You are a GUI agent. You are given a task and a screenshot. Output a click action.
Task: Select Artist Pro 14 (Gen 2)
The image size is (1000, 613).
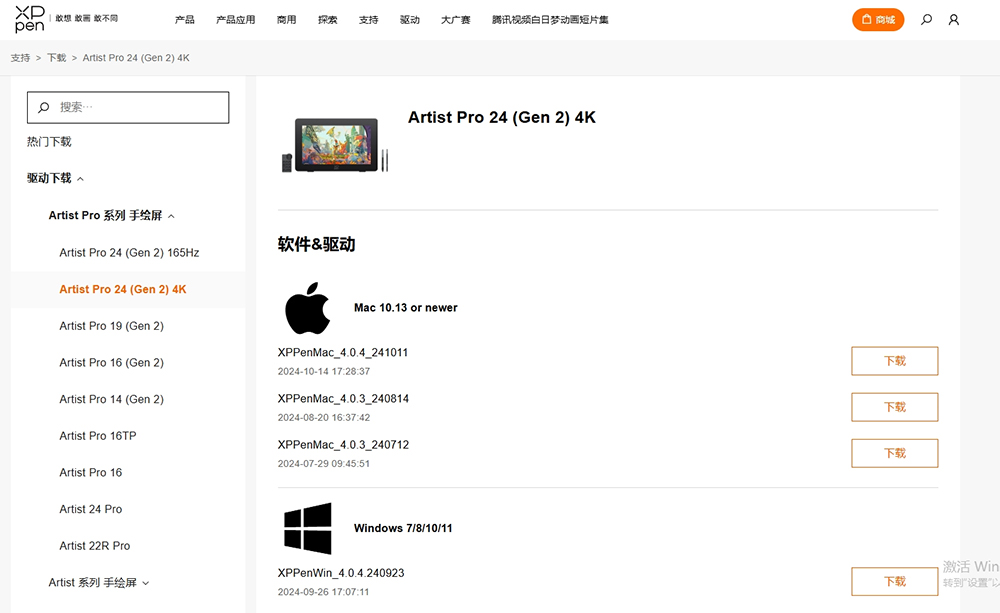pyautogui.click(x=112, y=399)
